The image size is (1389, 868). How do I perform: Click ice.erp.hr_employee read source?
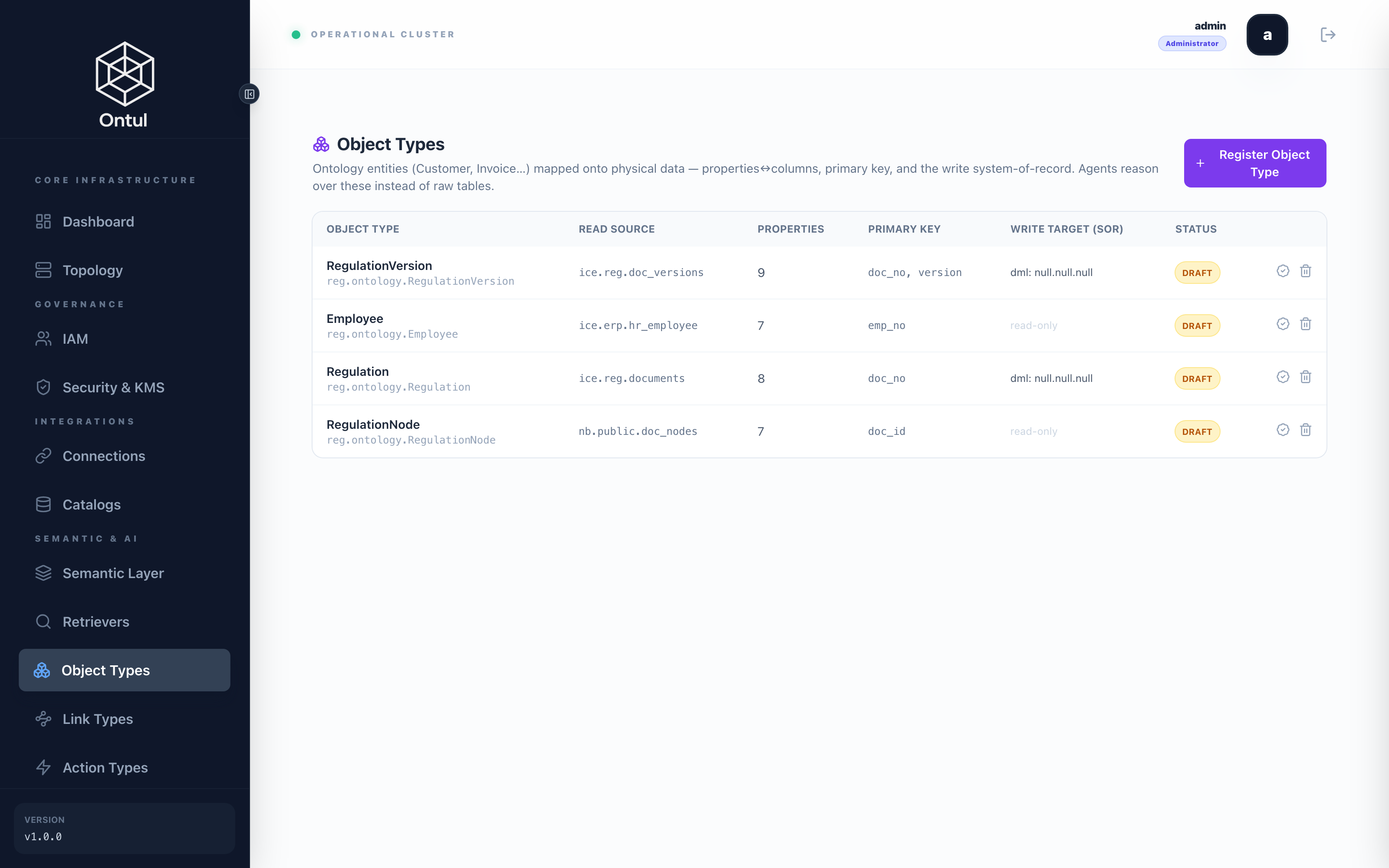(638, 325)
